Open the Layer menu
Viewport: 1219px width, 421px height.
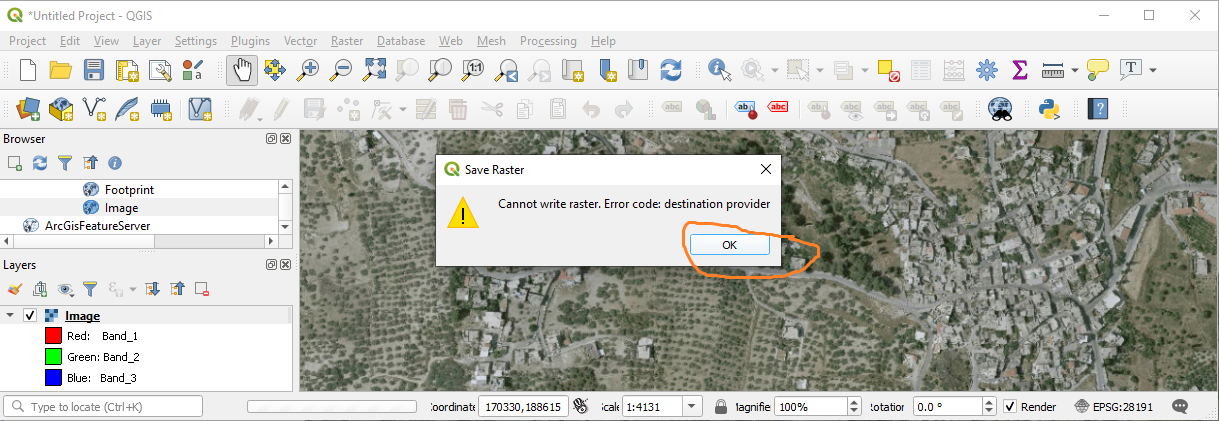[x=147, y=41]
